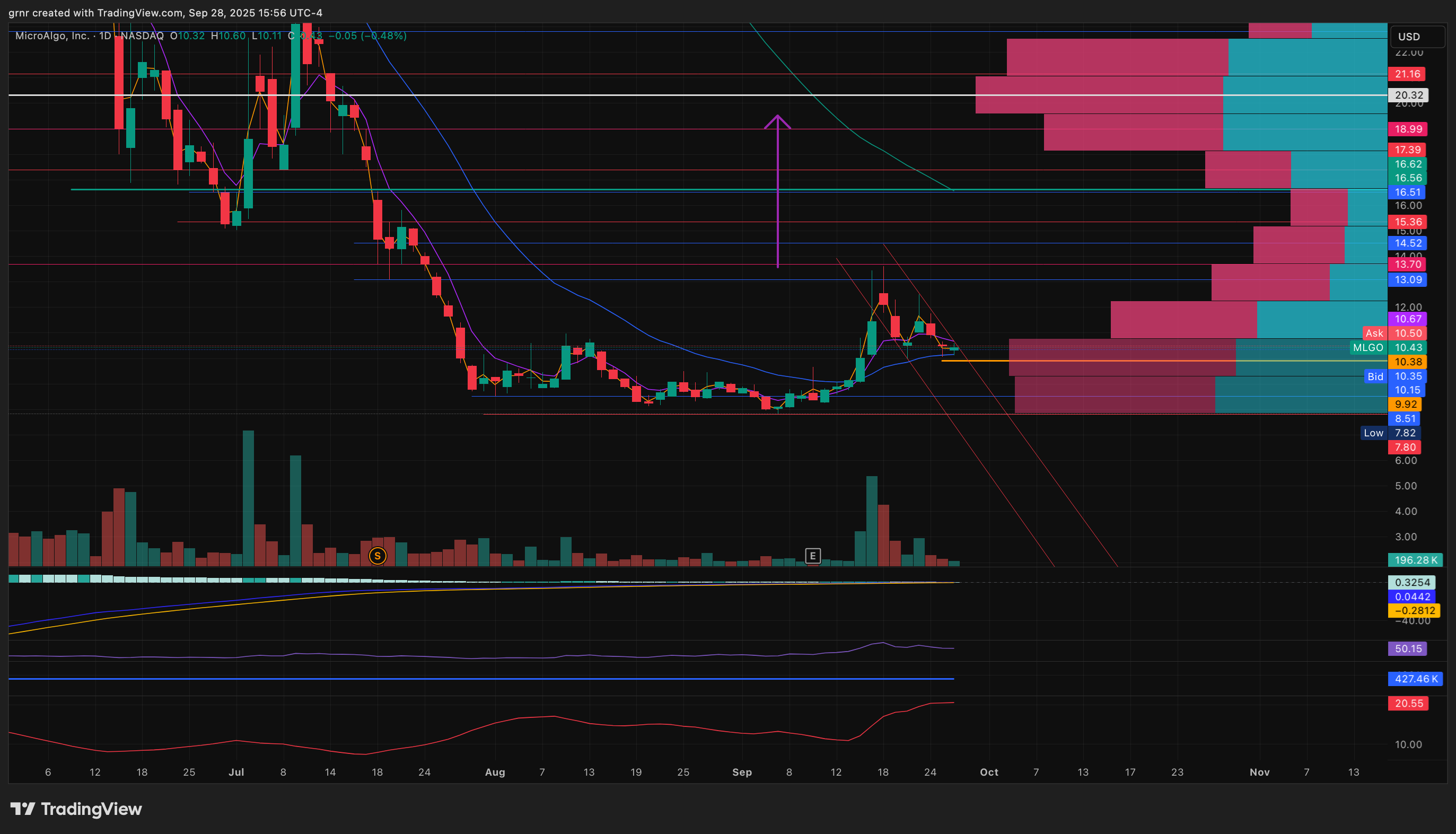
Task: Select the red 13.70 price label
Action: 1407,264
